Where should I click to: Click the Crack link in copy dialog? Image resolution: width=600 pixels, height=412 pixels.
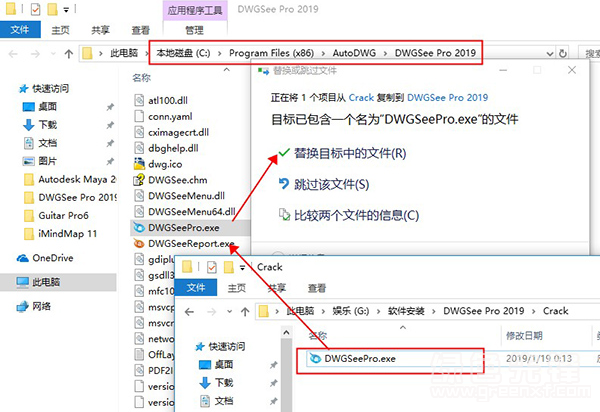pos(361,98)
